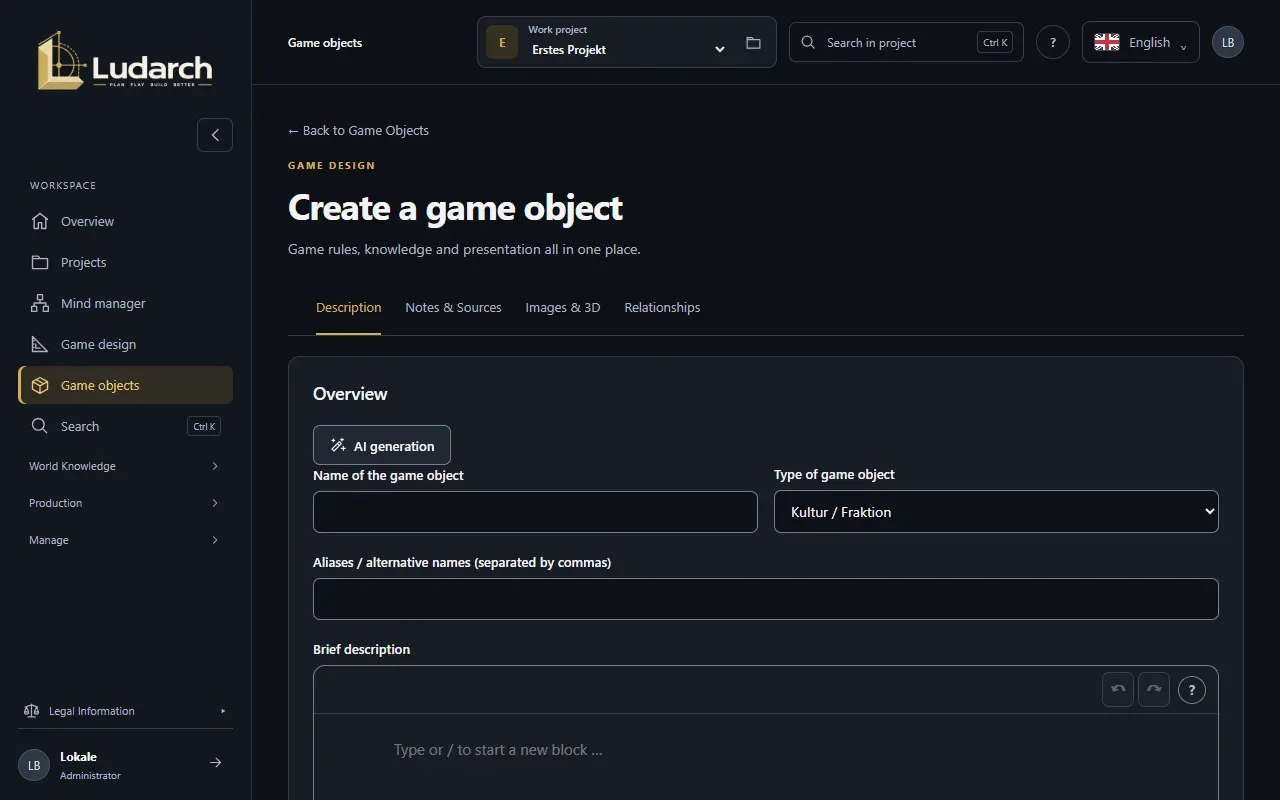Screen dimensions: 1280x800
Task: Open the Mind manager page
Action: [125, 303]
